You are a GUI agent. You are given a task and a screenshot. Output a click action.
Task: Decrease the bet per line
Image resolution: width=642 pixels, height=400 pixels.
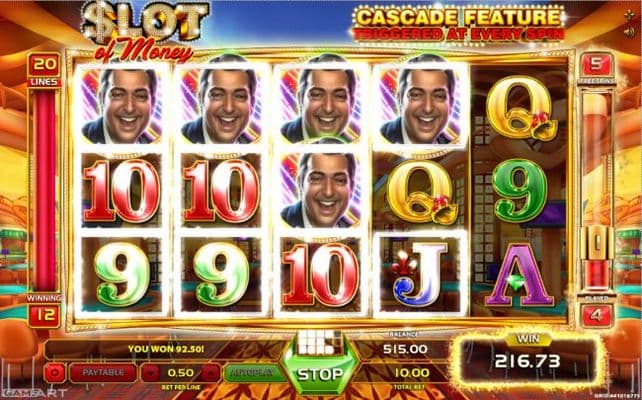pyautogui.click(x=151, y=373)
